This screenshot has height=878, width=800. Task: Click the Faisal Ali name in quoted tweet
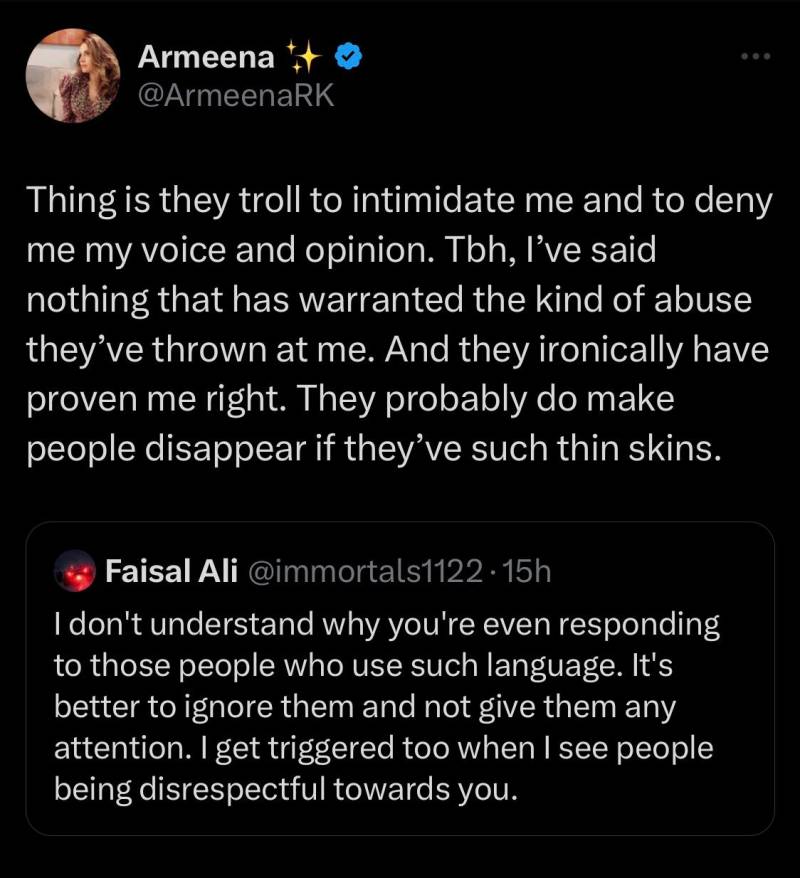[171, 571]
